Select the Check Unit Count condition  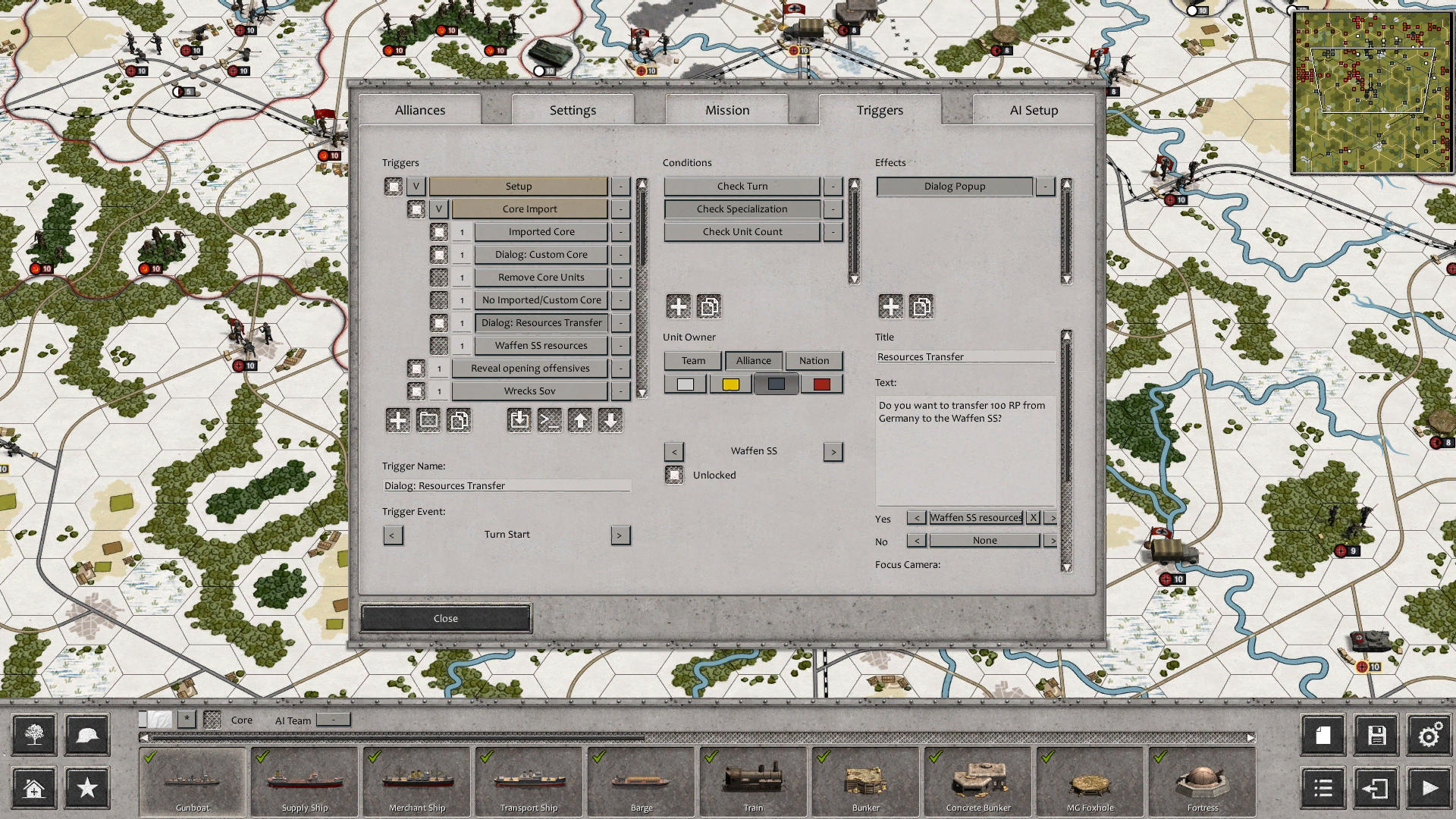(742, 231)
